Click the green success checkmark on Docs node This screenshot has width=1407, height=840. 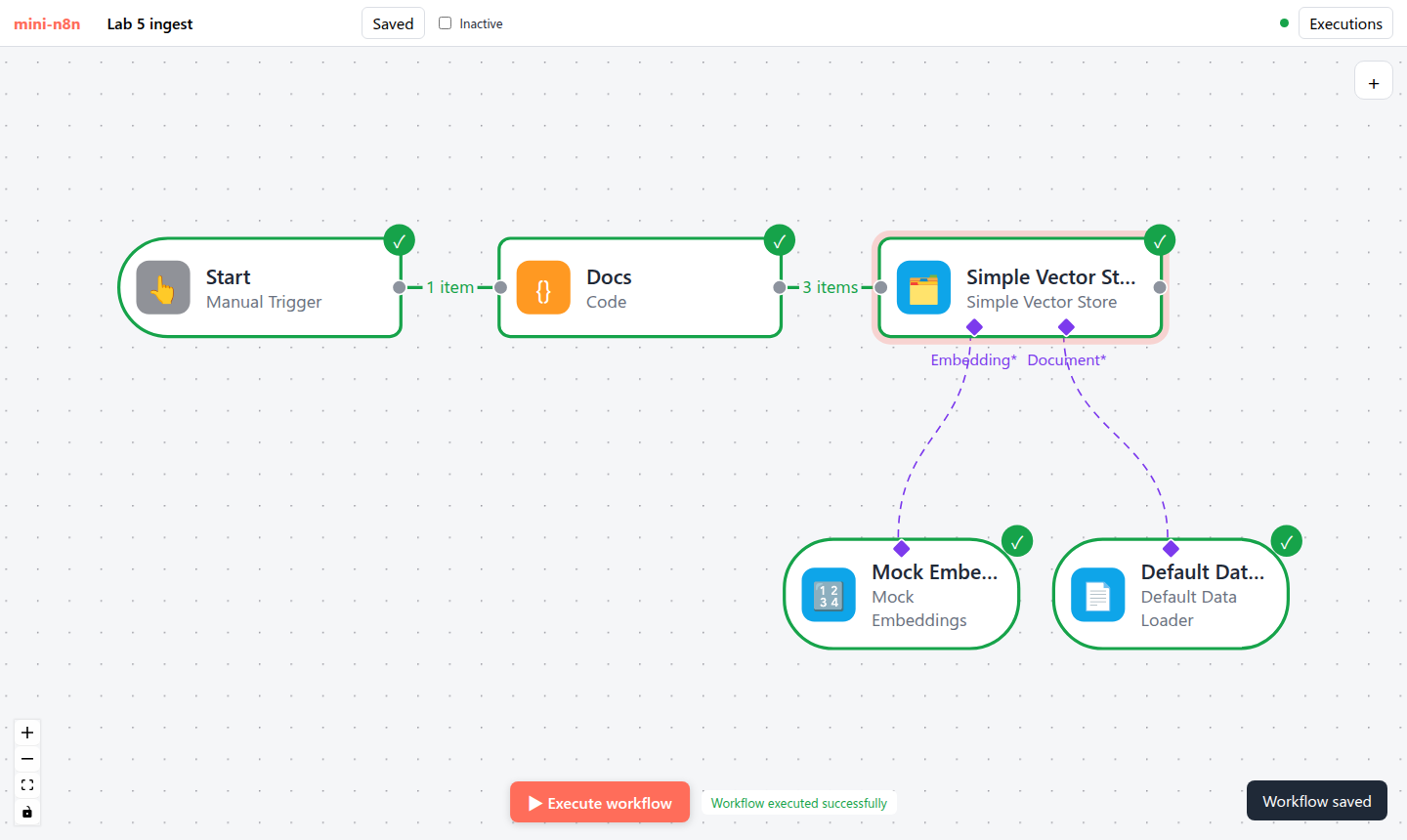tap(779, 240)
